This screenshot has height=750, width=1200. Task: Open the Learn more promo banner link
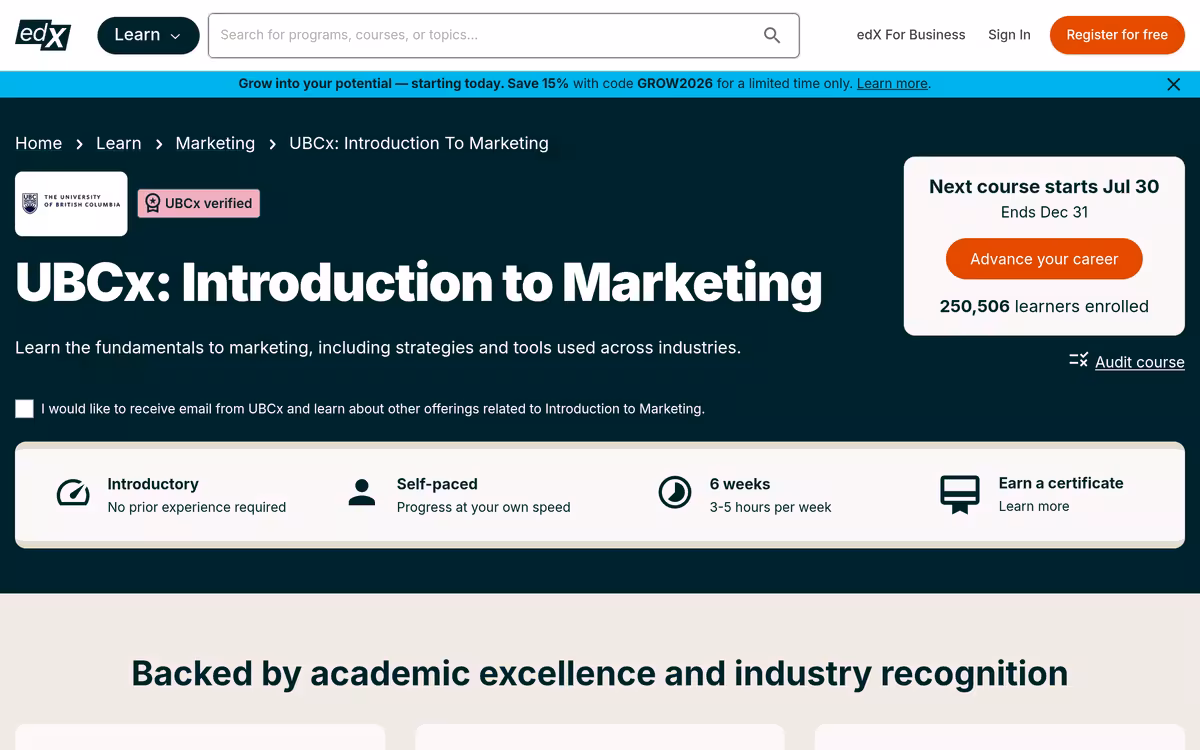pos(892,84)
